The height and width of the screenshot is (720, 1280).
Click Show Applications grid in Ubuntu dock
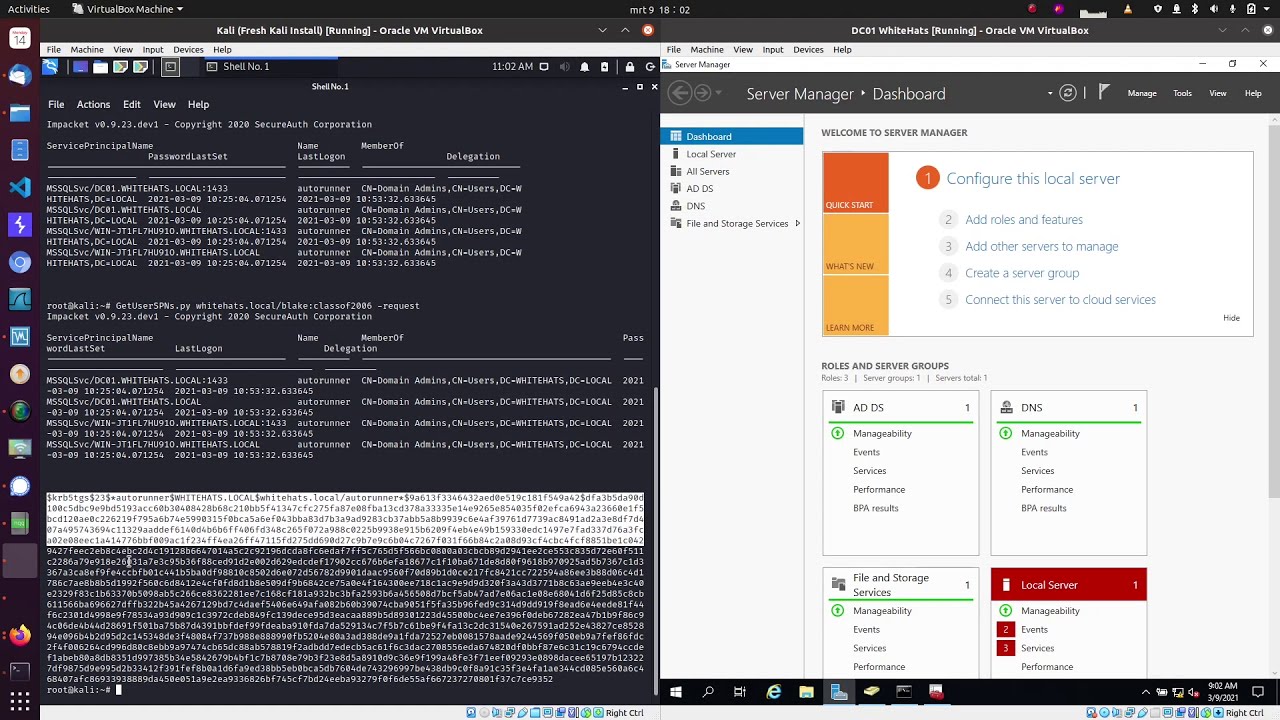pos(20,700)
